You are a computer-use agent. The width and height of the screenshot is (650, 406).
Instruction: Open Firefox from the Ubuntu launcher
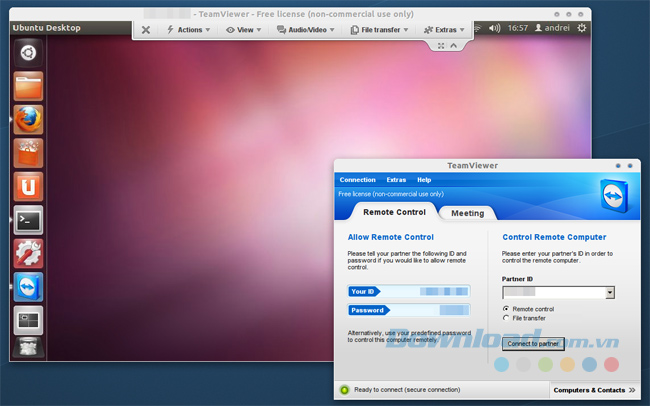(28, 120)
